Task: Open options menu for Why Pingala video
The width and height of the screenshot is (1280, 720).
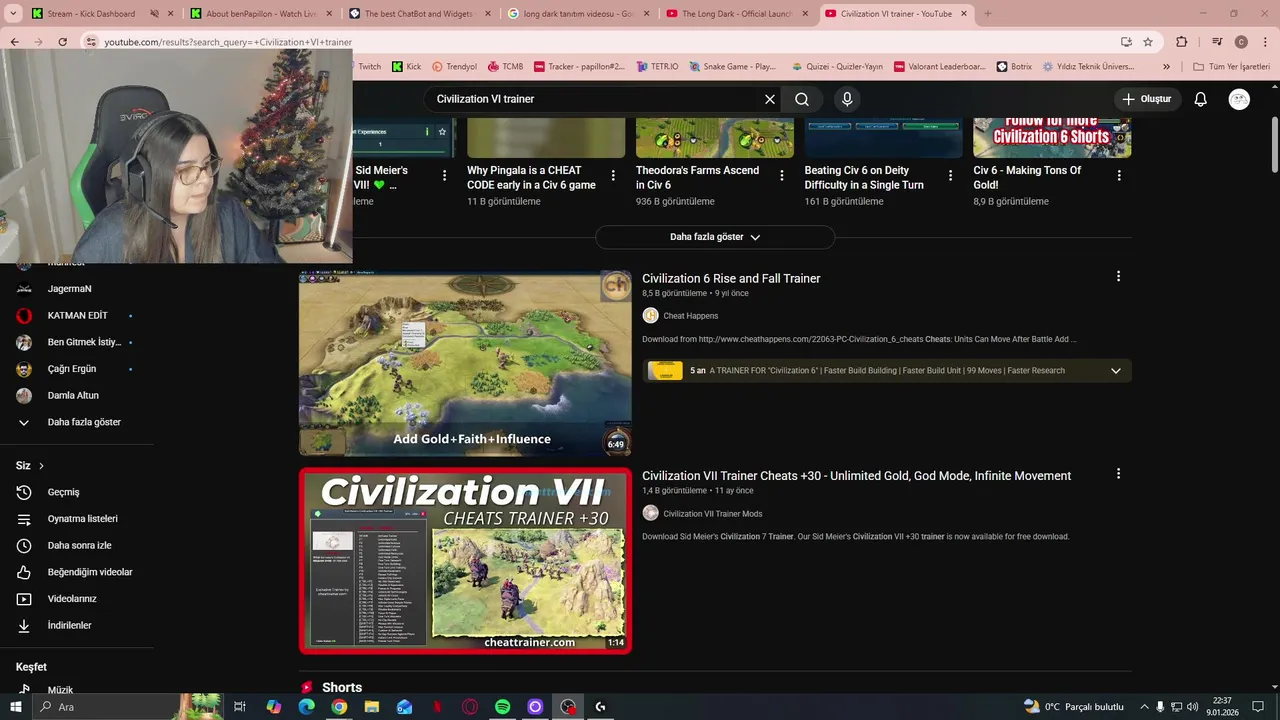Action: pos(613,175)
